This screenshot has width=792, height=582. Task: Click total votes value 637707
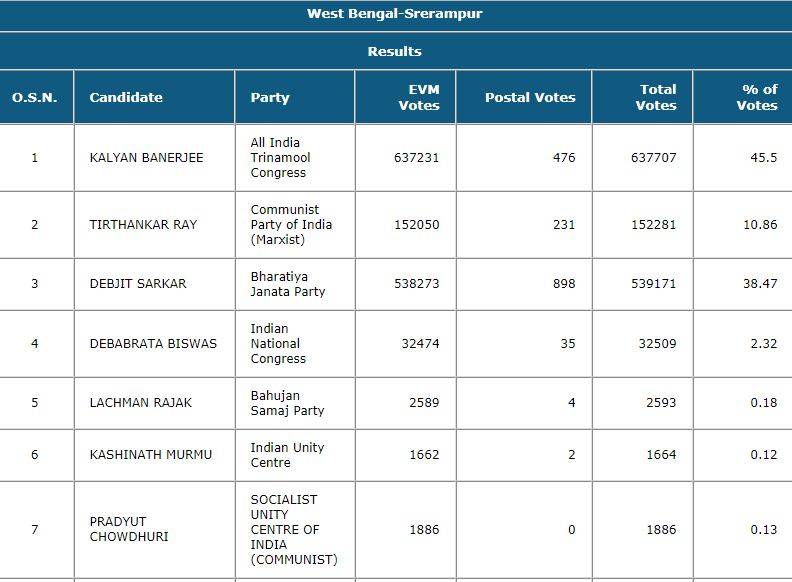point(656,158)
